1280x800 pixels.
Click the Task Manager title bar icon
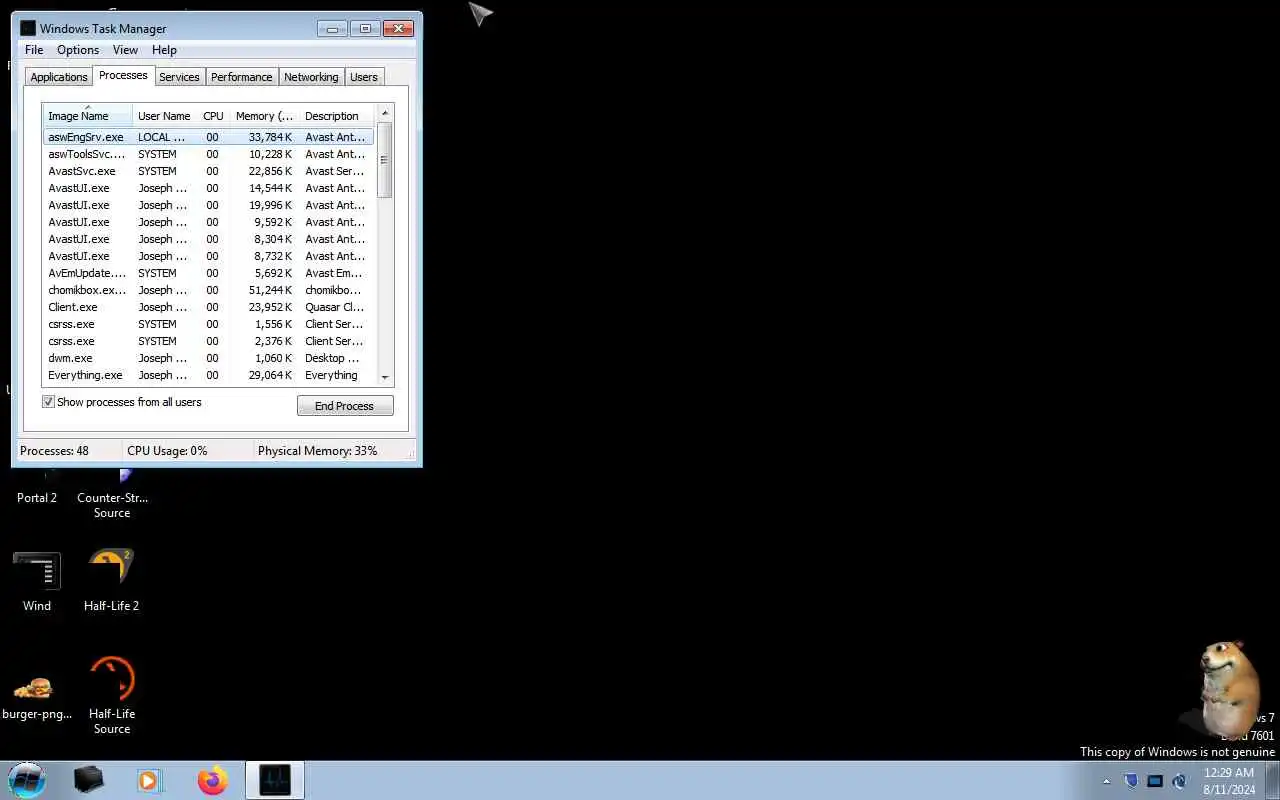[28, 28]
